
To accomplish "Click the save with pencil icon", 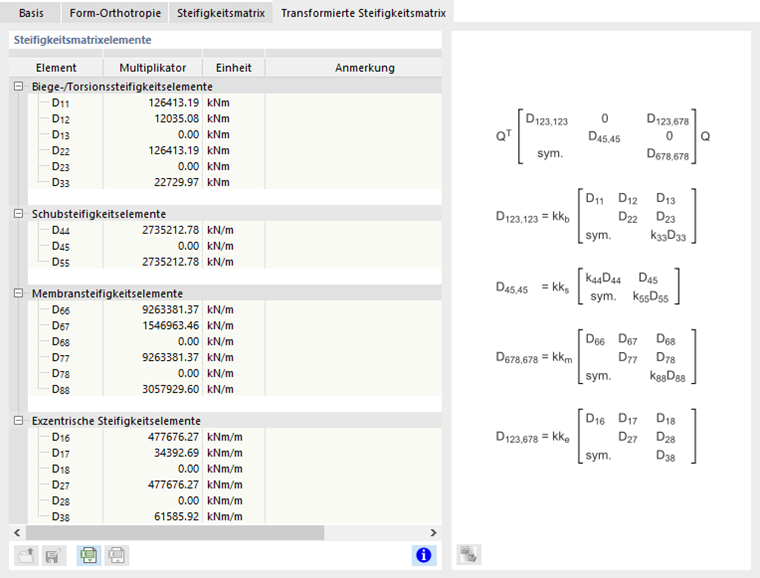I will pos(53,555).
